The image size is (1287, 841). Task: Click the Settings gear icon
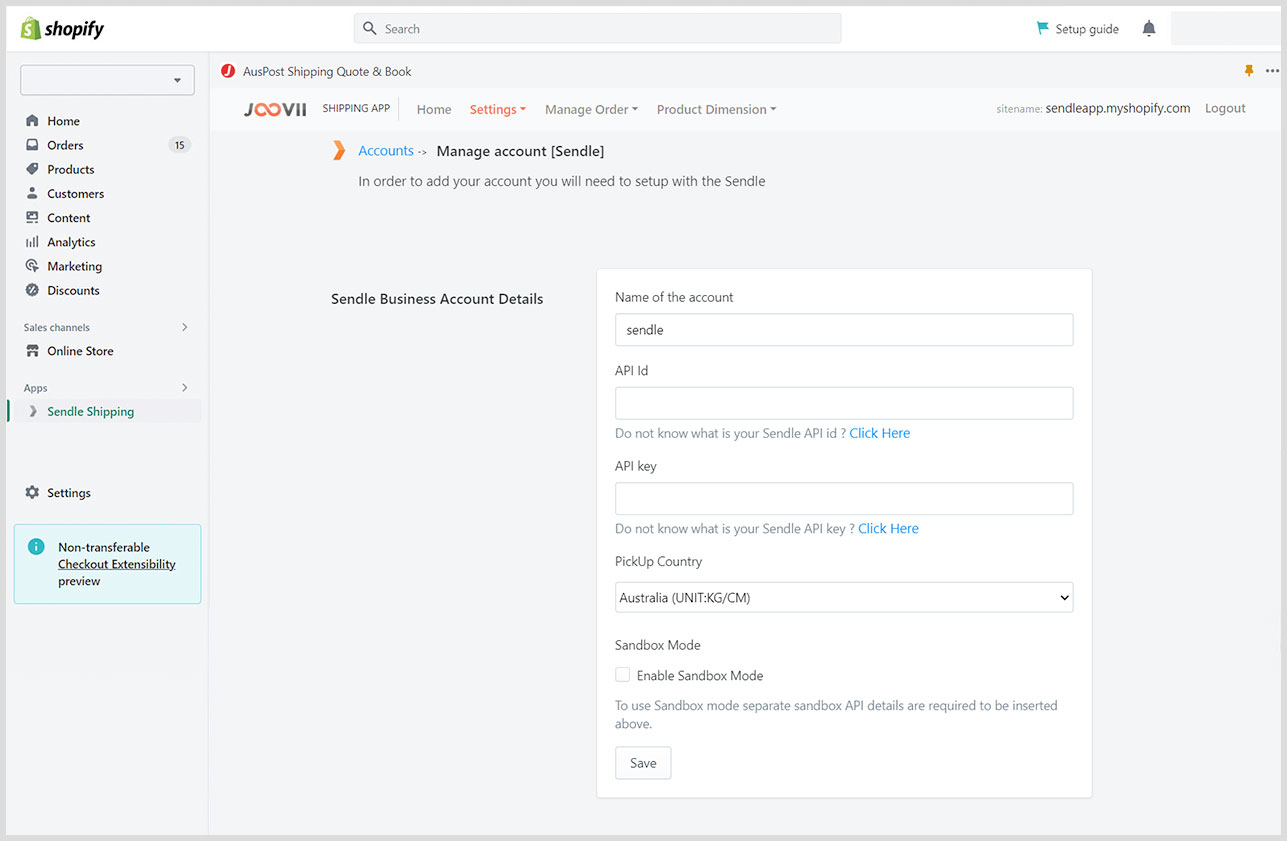click(32, 493)
